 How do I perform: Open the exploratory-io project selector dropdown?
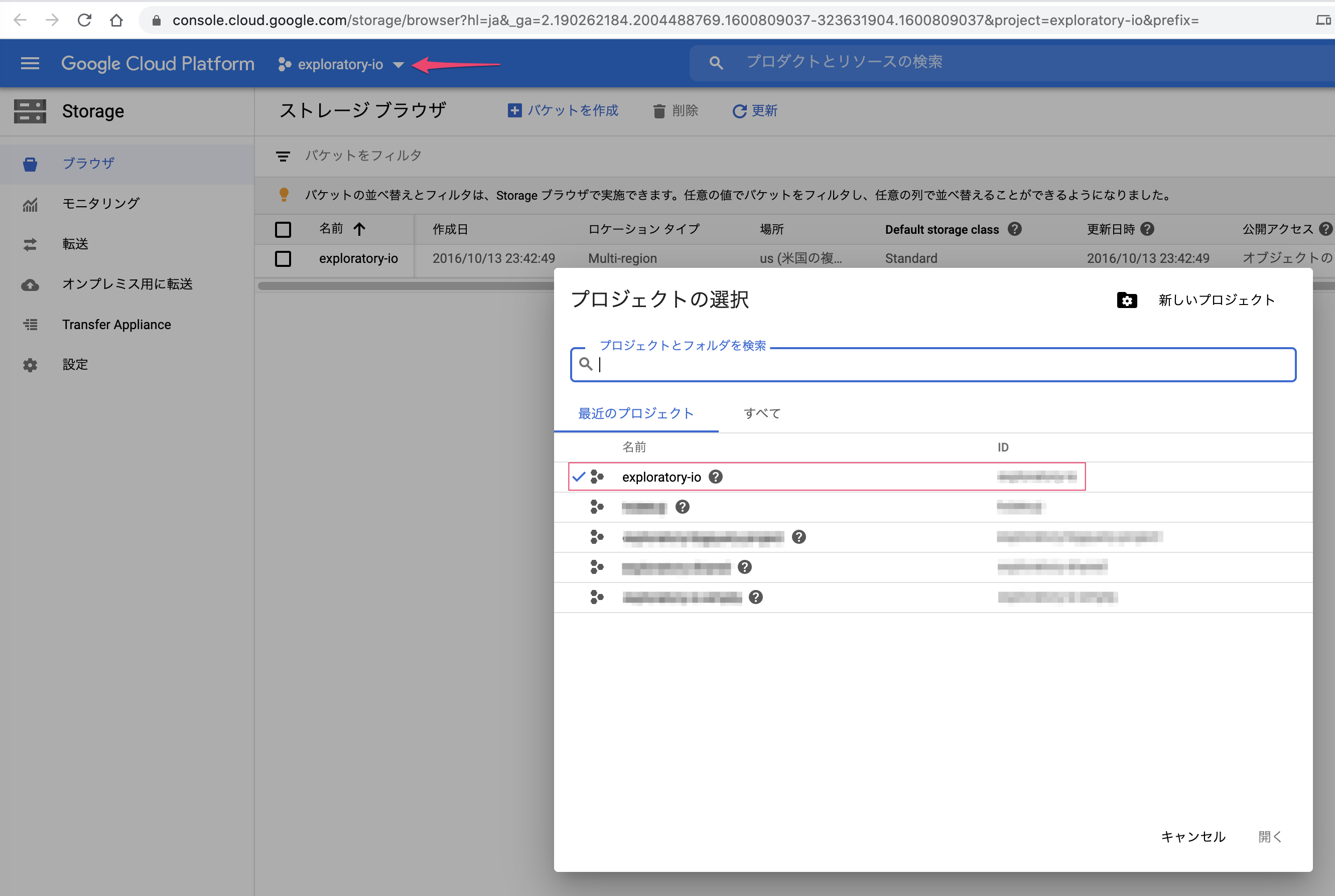coord(341,65)
